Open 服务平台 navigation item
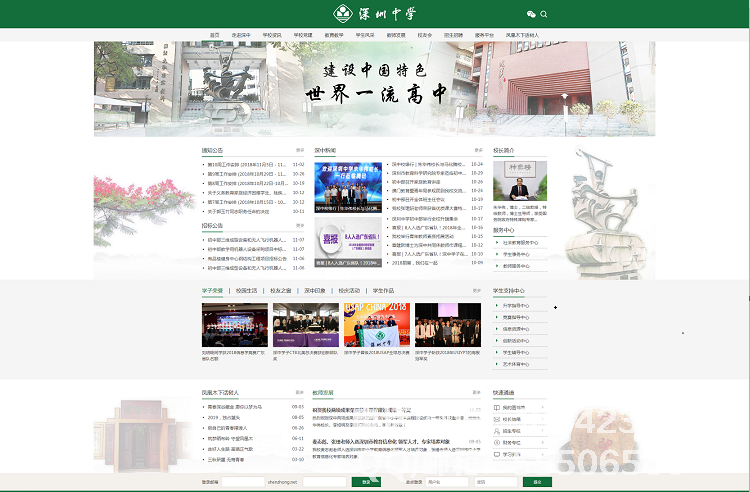The width and height of the screenshot is (750, 492). [484, 35]
